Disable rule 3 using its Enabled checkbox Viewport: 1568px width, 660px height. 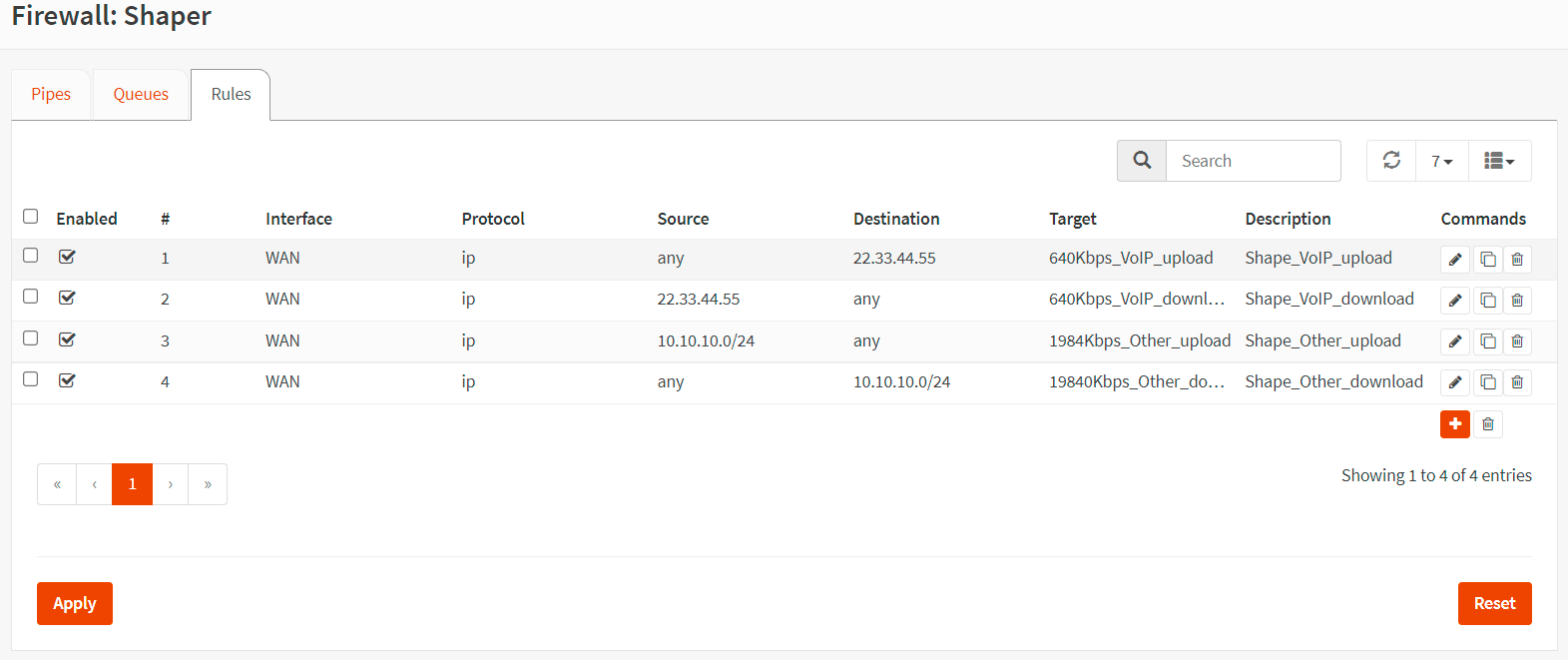coord(67,339)
